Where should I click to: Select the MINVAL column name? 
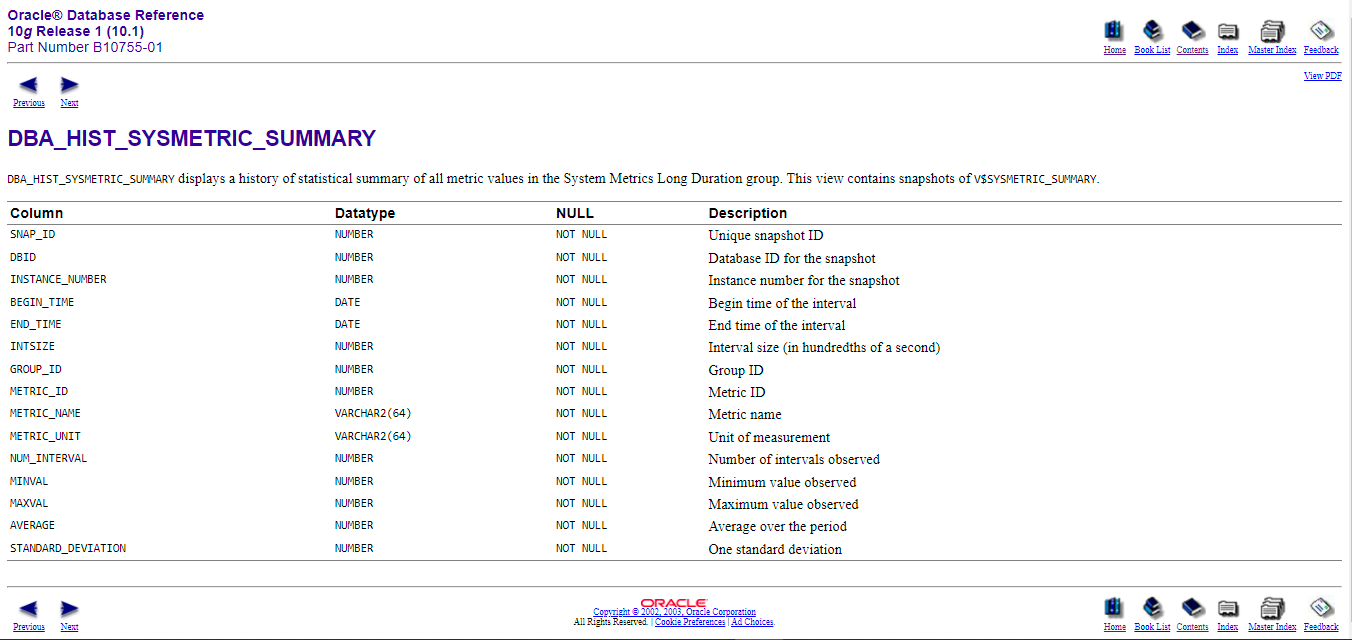click(x=29, y=481)
